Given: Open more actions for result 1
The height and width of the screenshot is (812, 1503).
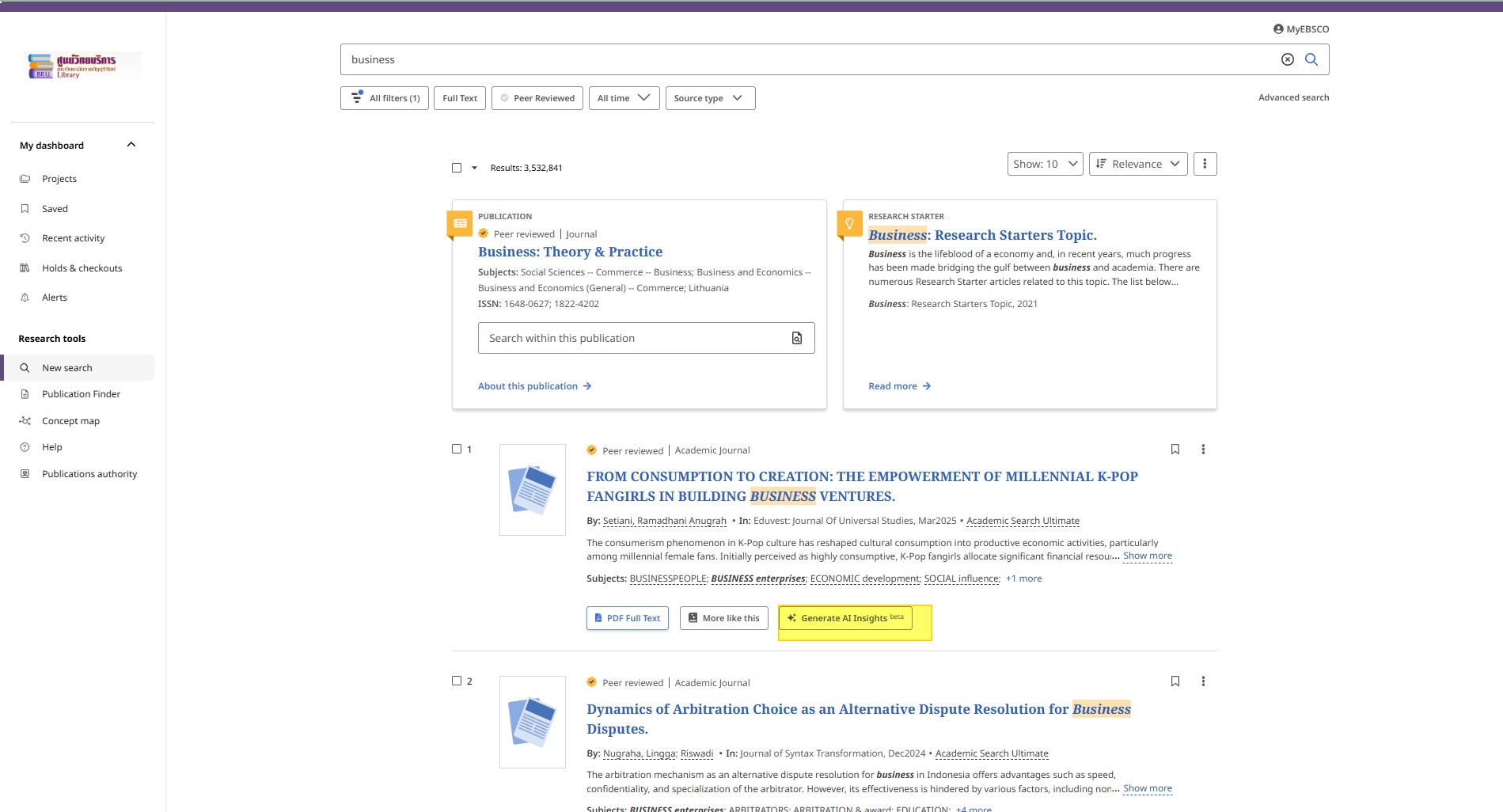Looking at the screenshot, I should 1203,450.
